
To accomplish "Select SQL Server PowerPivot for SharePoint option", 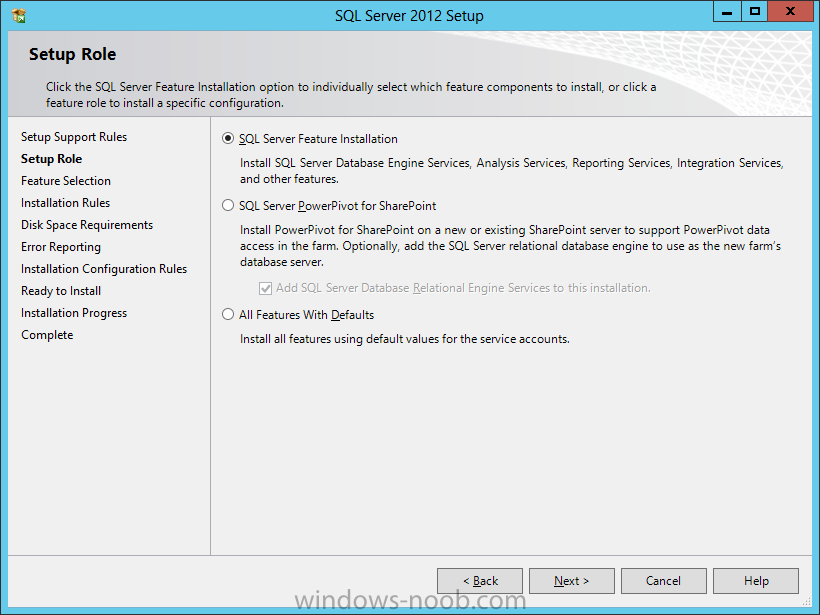I will pos(227,206).
